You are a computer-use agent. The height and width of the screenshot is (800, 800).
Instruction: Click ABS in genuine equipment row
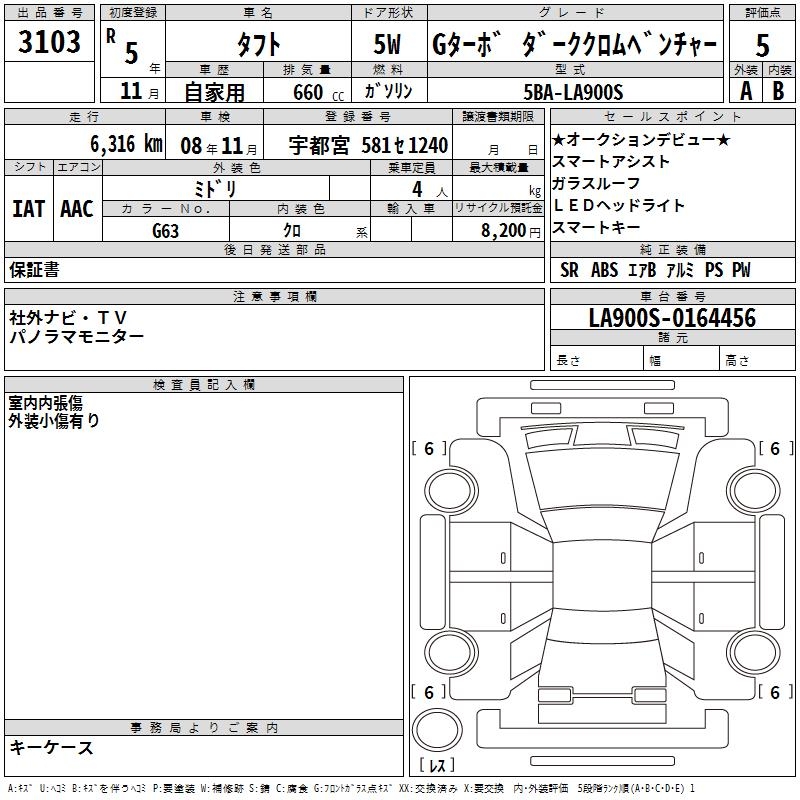click(x=605, y=270)
